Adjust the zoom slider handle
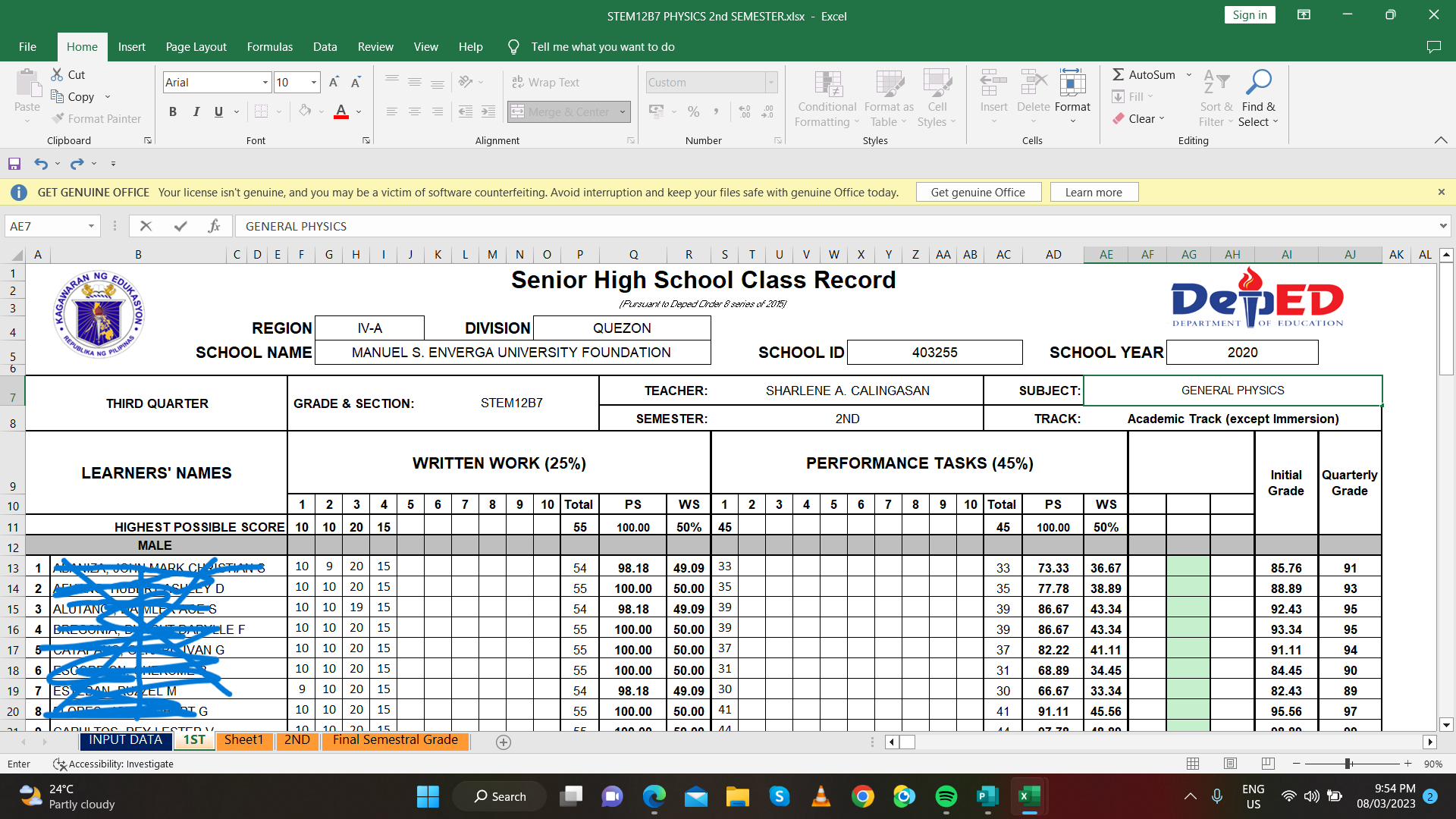 [1348, 764]
